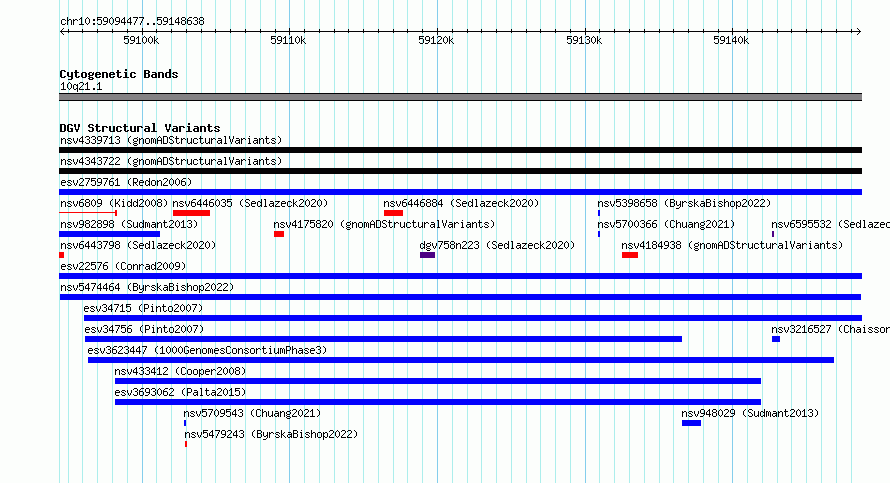Open the nsv433412 (Cooper2008) label
Viewport: 890px width, 483px height.
coord(180,371)
